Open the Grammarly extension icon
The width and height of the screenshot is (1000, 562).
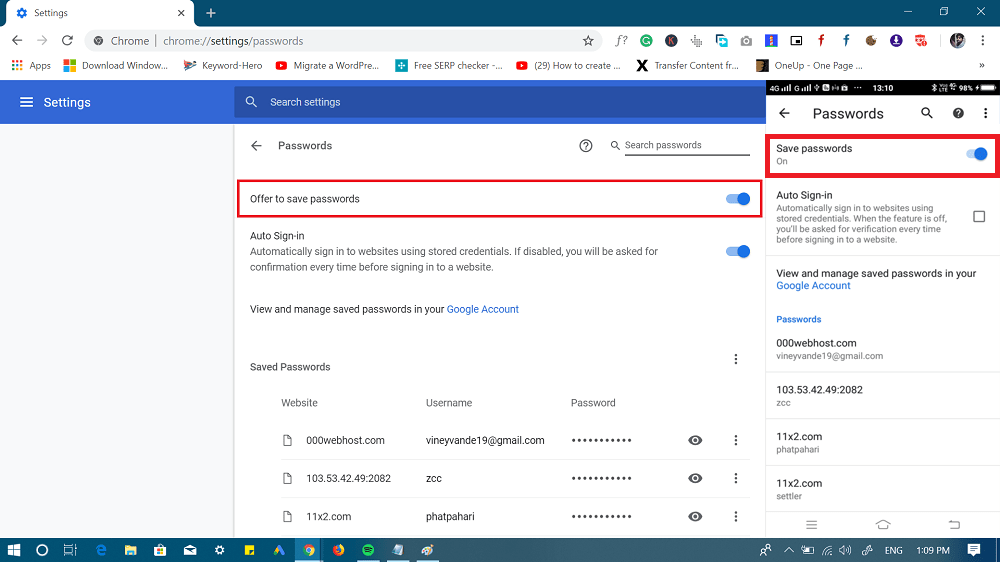click(646, 41)
